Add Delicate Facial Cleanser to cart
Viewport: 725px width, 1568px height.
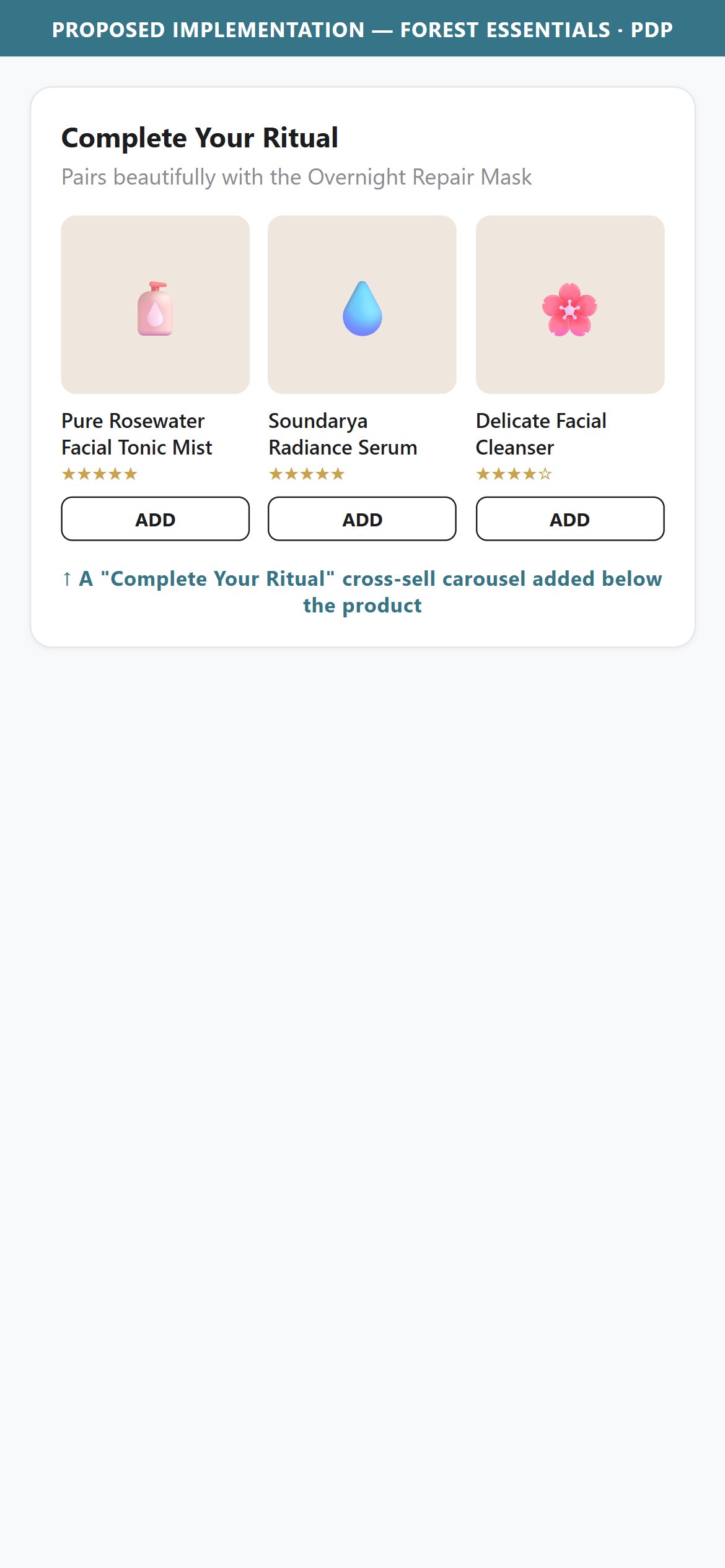[570, 519]
